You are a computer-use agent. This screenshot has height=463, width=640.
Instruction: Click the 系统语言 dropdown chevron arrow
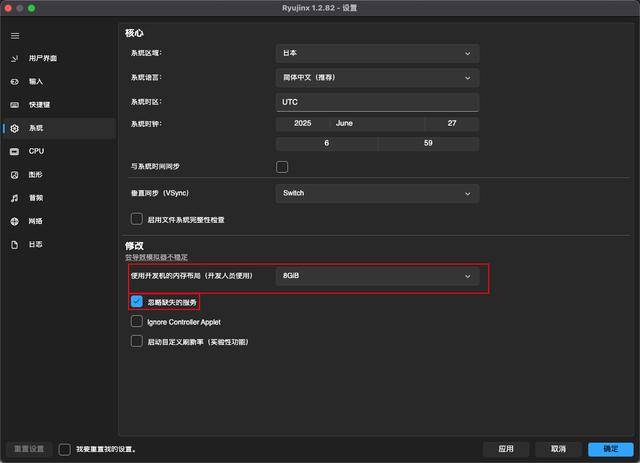pyautogui.click(x=468, y=78)
